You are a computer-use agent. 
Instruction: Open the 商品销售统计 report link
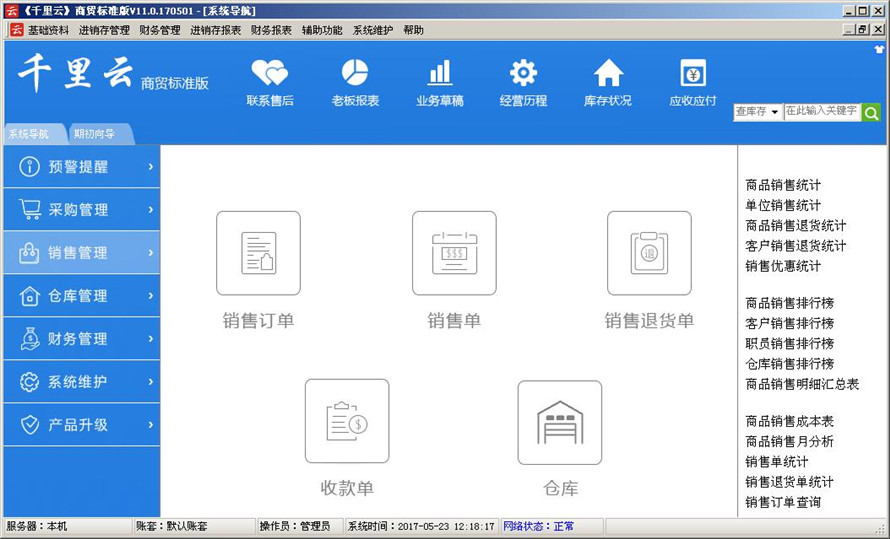pos(783,185)
